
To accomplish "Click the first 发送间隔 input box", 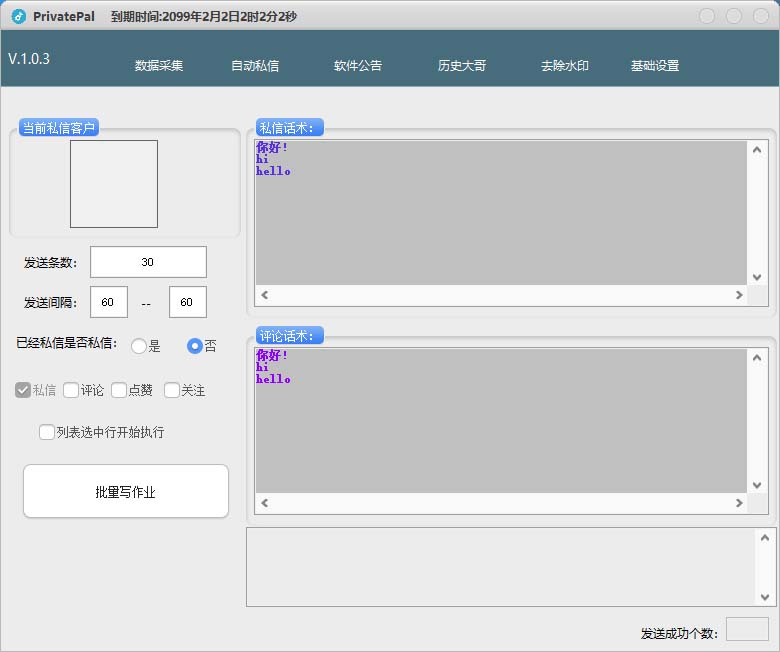I will coord(108,302).
